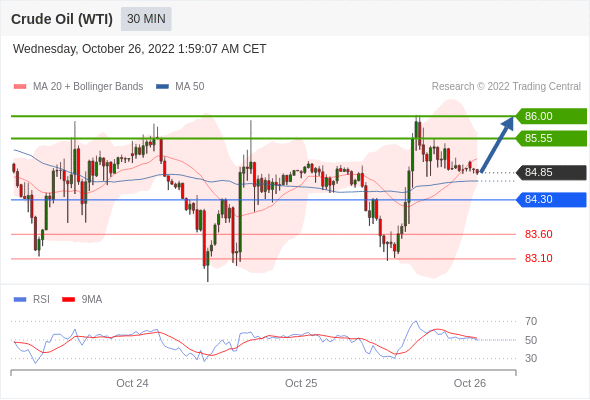The height and width of the screenshot is (400, 590).
Task: Toggle the MA 20 + Bollinger Bands legend label
Action: coord(88,87)
